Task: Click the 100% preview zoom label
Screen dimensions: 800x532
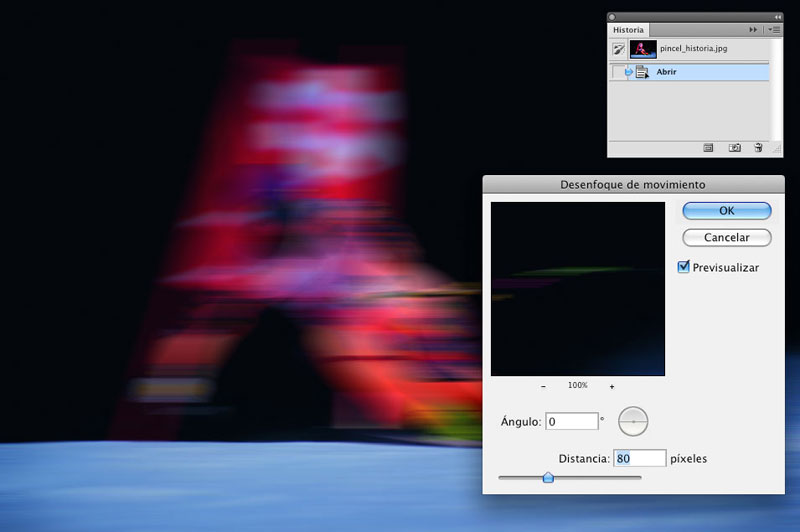Action: (578, 385)
